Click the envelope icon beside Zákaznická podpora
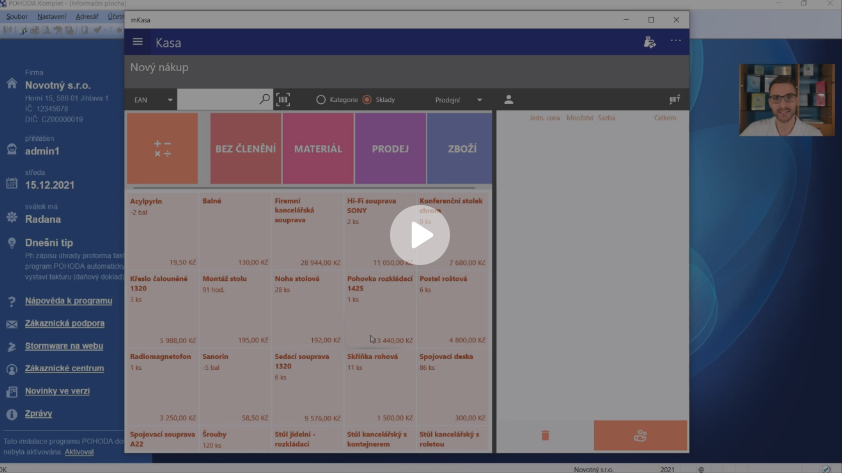Image resolution: width=842 pixels, height=473 pixels. click(x=12, y=324)
